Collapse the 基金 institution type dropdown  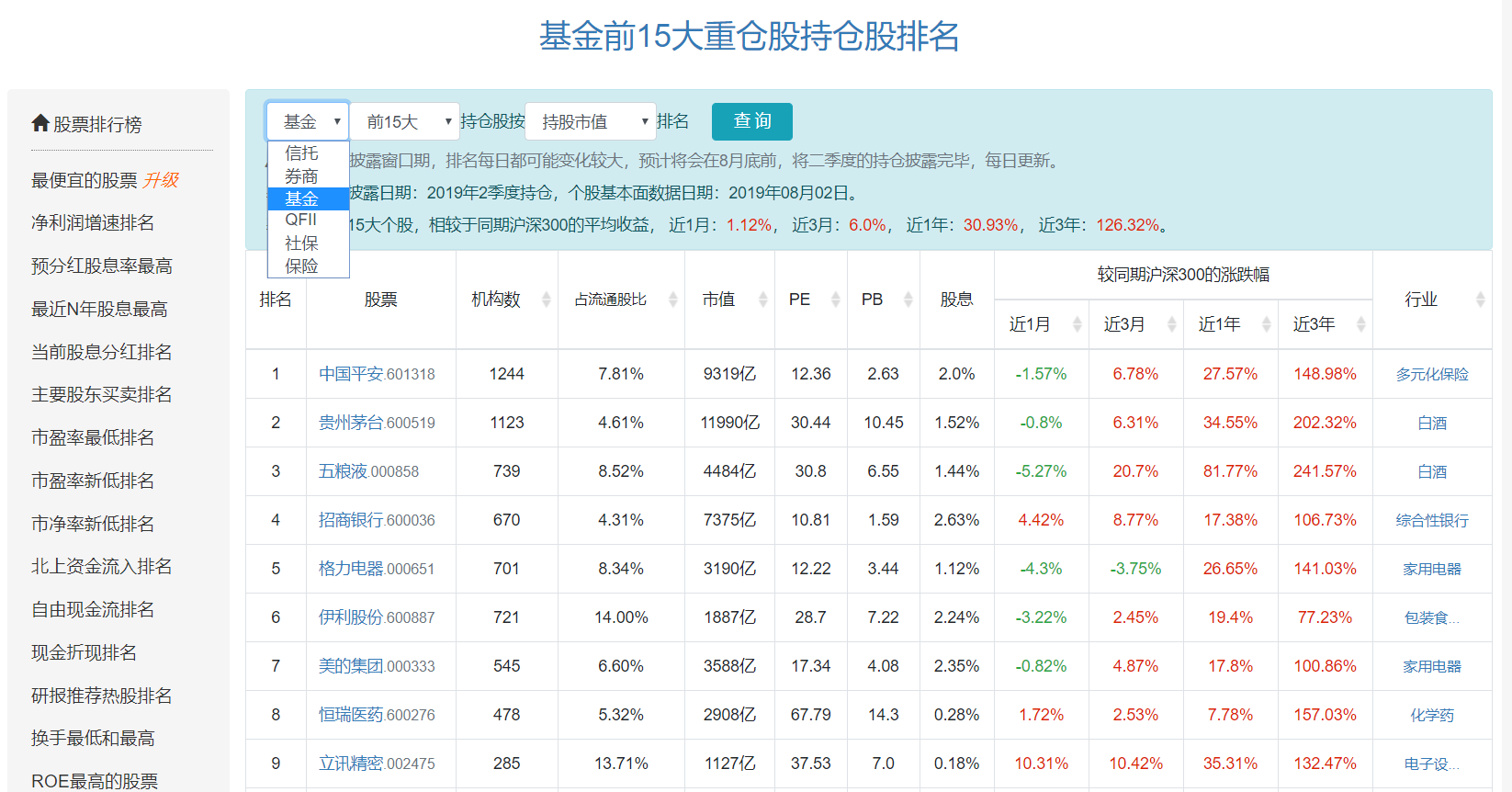pos(308,121)
